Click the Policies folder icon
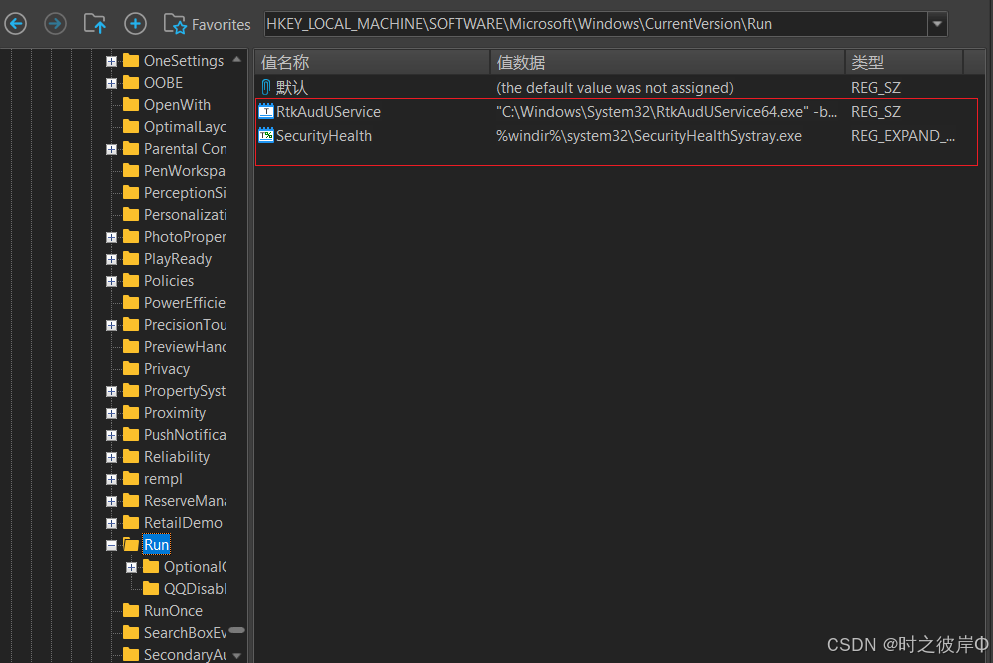 click(131, 281)
